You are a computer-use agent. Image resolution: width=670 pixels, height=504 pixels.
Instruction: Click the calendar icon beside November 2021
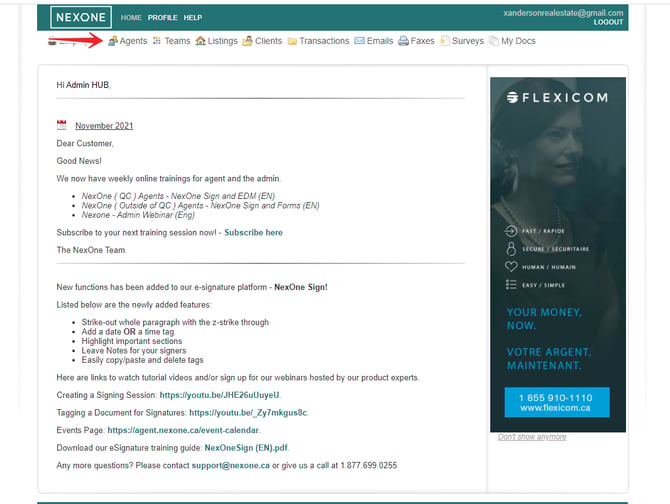62,125
